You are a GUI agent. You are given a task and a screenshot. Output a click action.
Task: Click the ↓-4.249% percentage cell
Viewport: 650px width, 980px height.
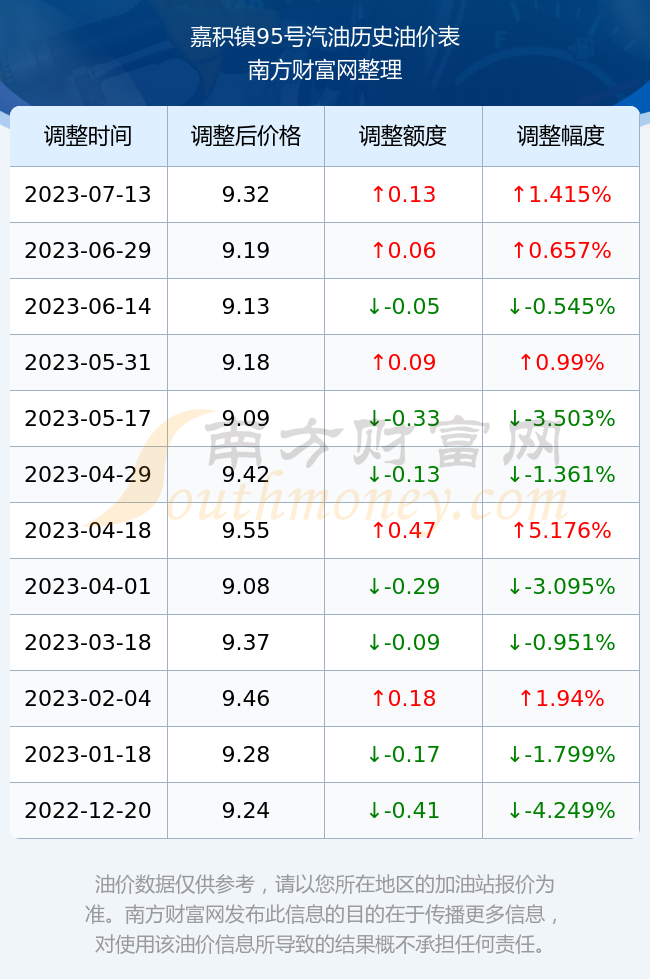pos(561,810)
